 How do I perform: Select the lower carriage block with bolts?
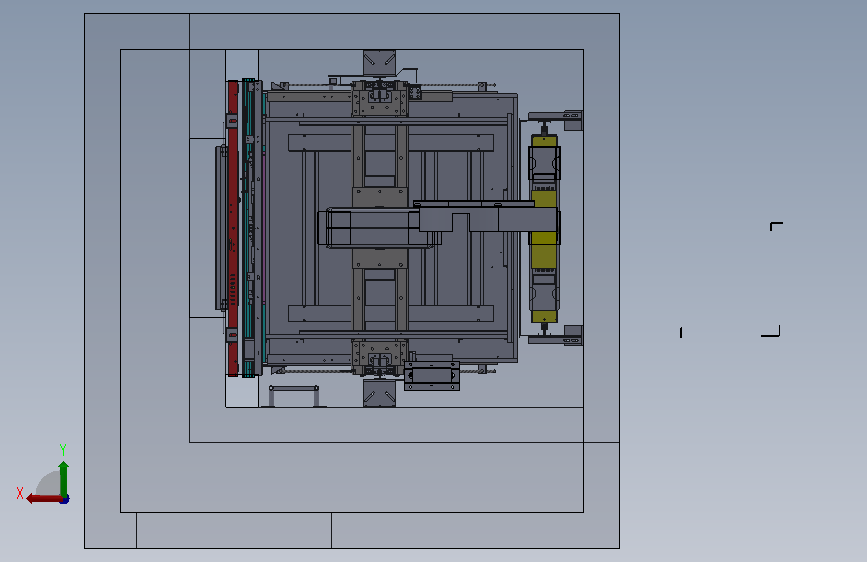tap(380, 357)
